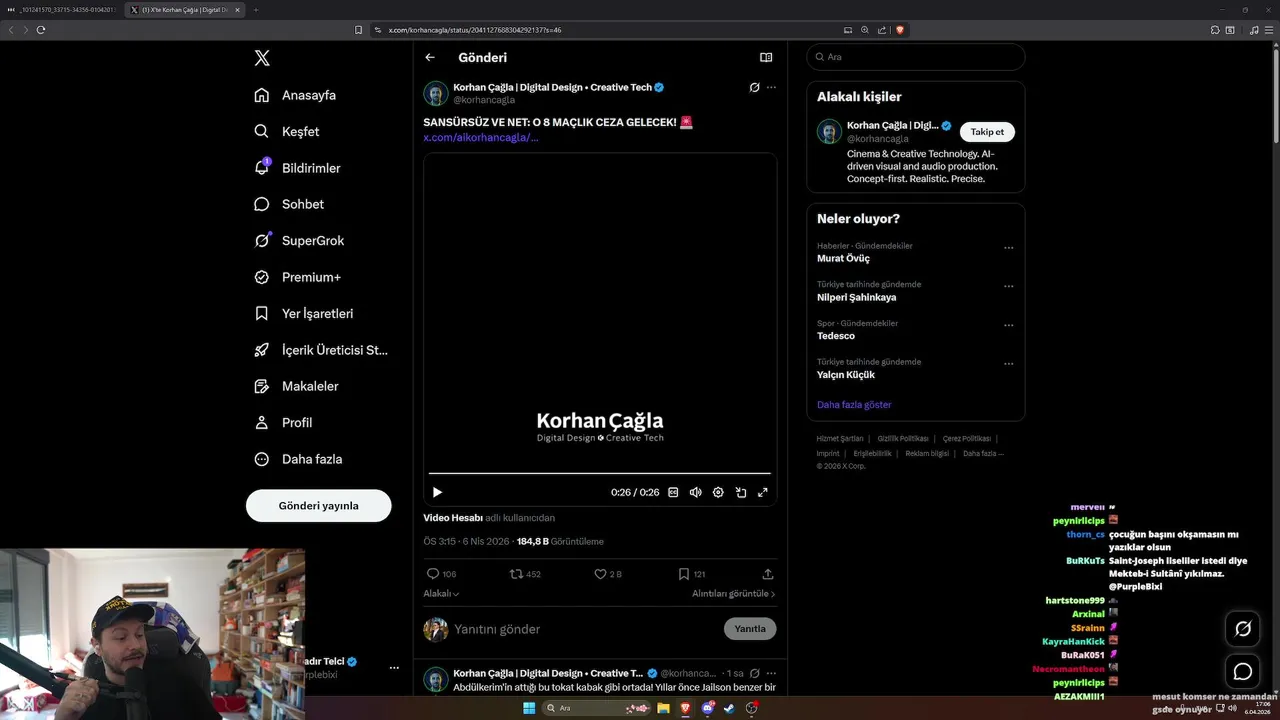Open three-dot menu on the reply post
Screen dimensions: 1280x720
(771, 673)
